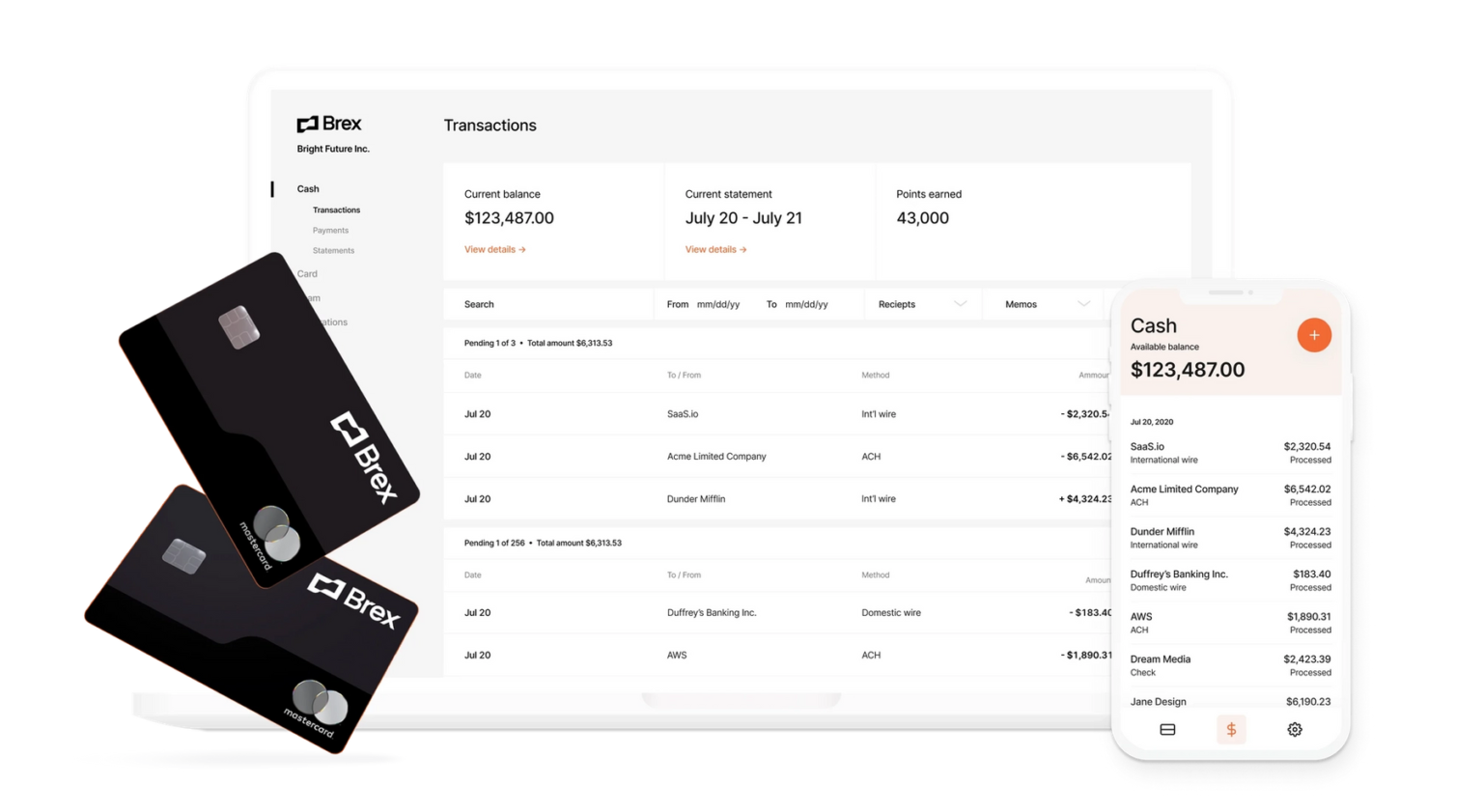Open Payments from the sidebar
The height and width of the screenshot is (812, 1483).
click(x=330, y=230)
